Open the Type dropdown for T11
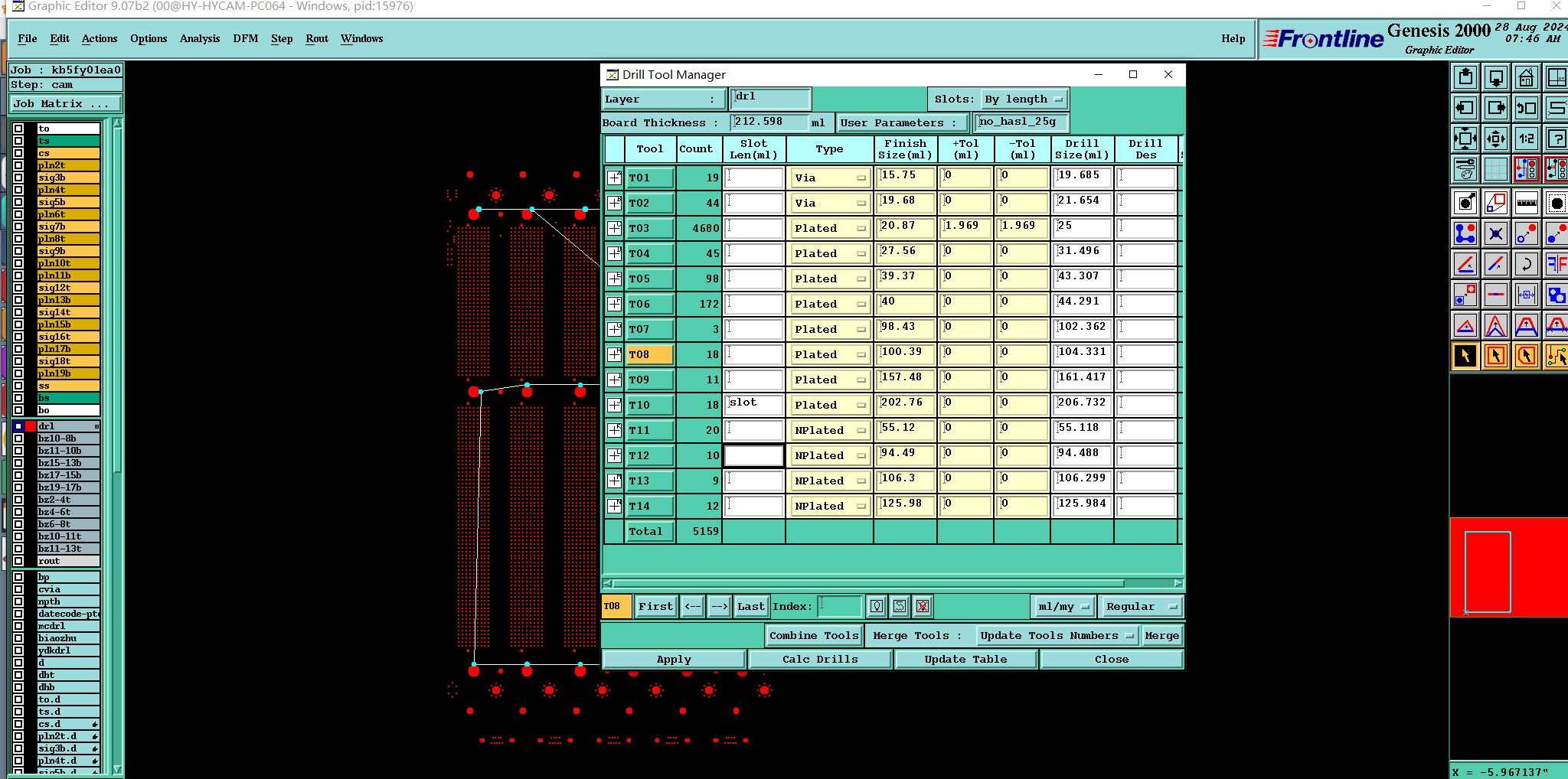1568x779 pixels. (x=830, y=430)
